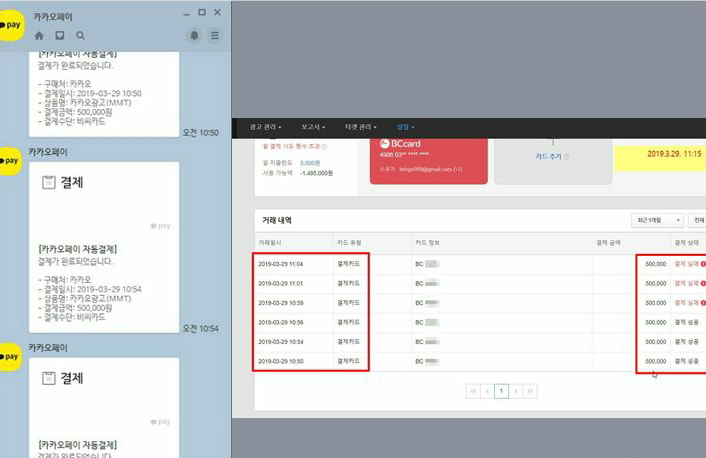Screen dimensions: 706x458
Task: Go to the previous transactions page
Action: [487, 391]
